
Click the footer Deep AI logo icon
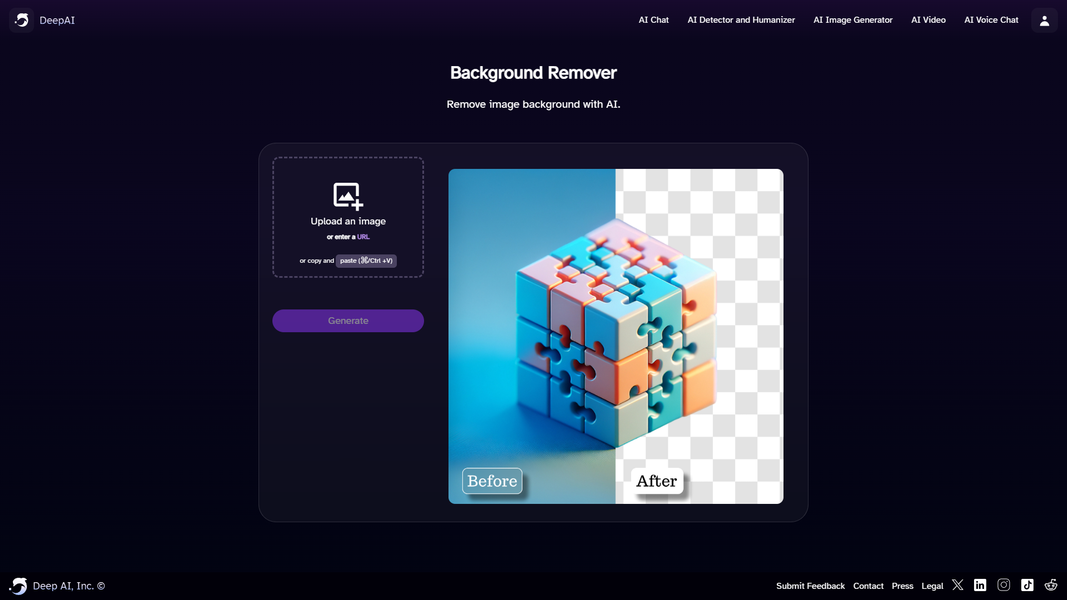(x=18, y=586)
